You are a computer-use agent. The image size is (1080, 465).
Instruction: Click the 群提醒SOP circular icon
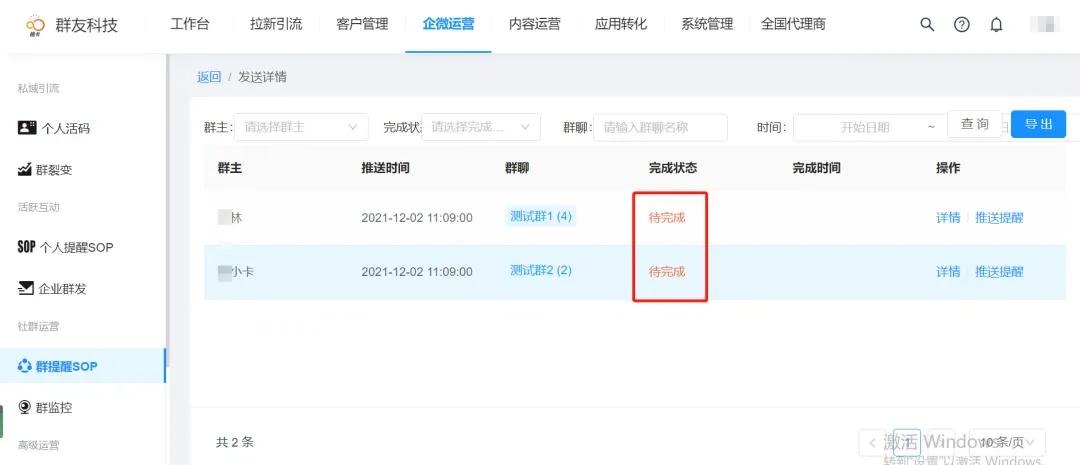pyautogui.click(x=25, y=366)
